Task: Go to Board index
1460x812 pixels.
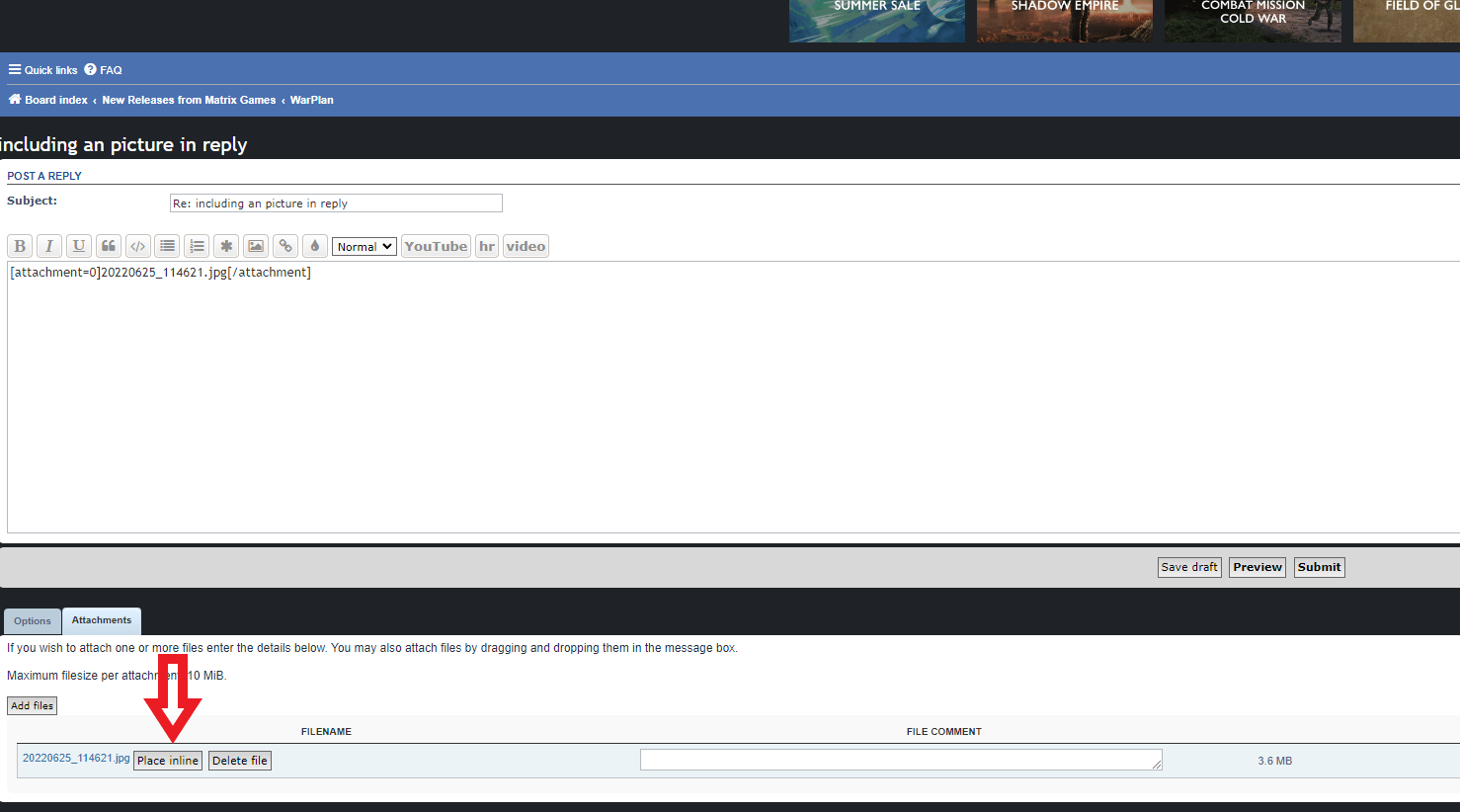Action: tap(48, 100)
